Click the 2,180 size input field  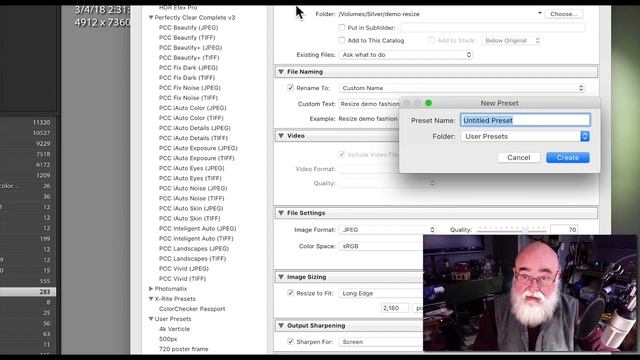395,308
